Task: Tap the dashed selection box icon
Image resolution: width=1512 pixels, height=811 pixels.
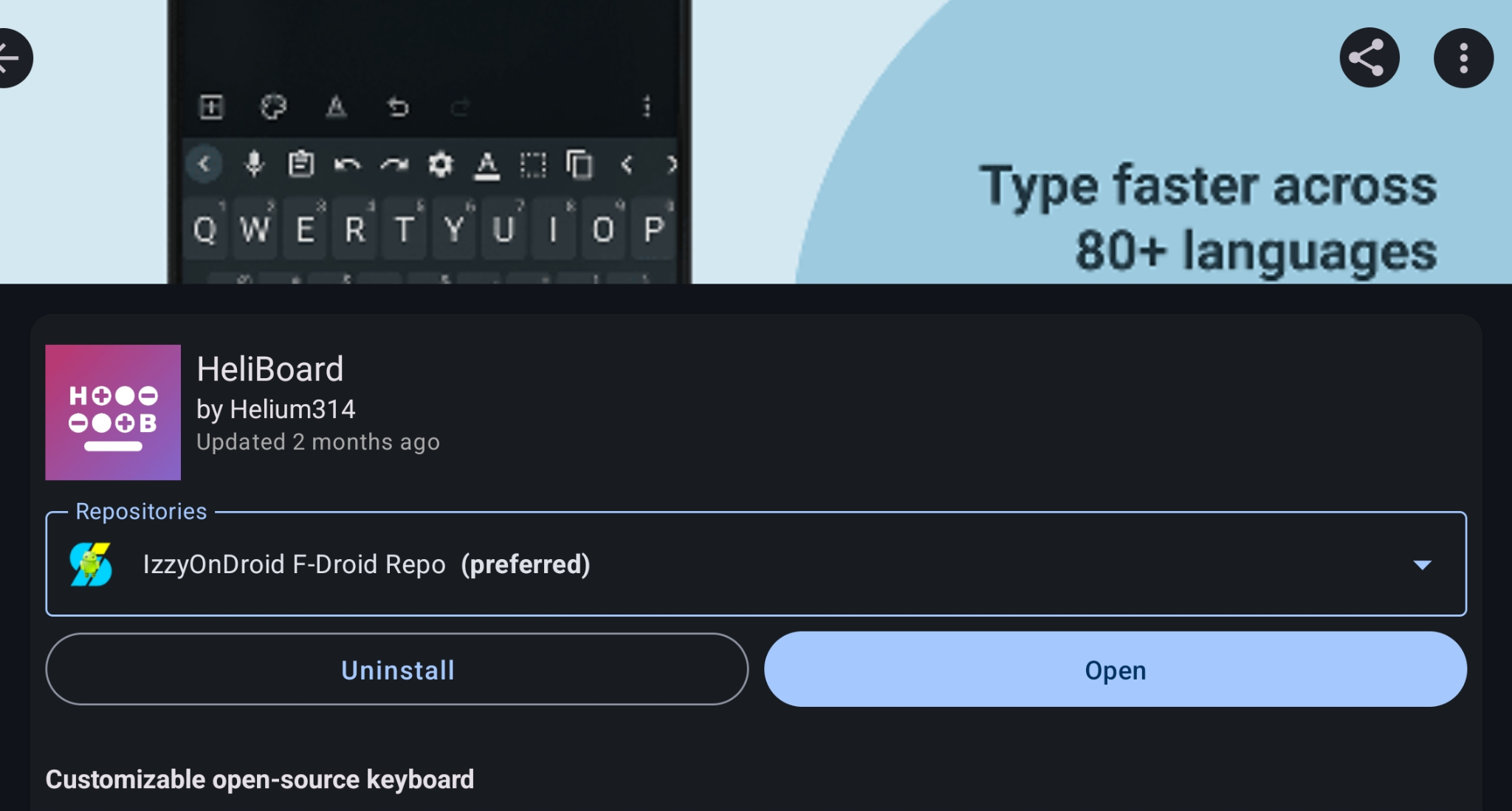Action: click(x=534, y=164)
